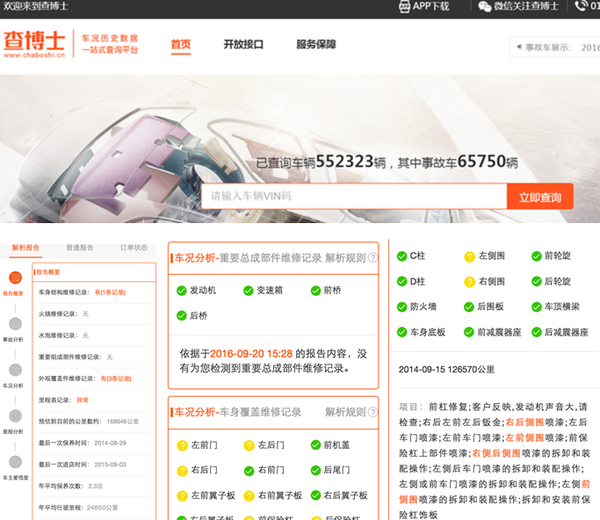Image resolution: width=600 pixels, height=520 pixels.
Task: Click the green check icon for 右后翼子板
Action: (316, 496)
